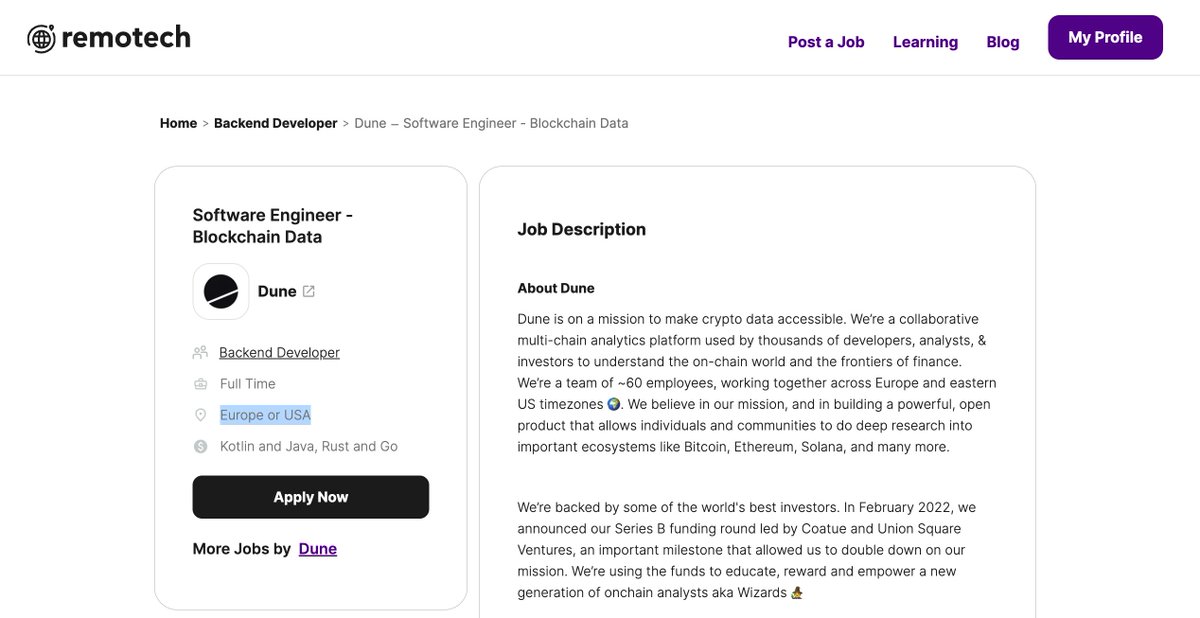This screenshot has height=618, width=1200.
Task: Click the briefcase icon beside Full Time
Action: [200, 384]
